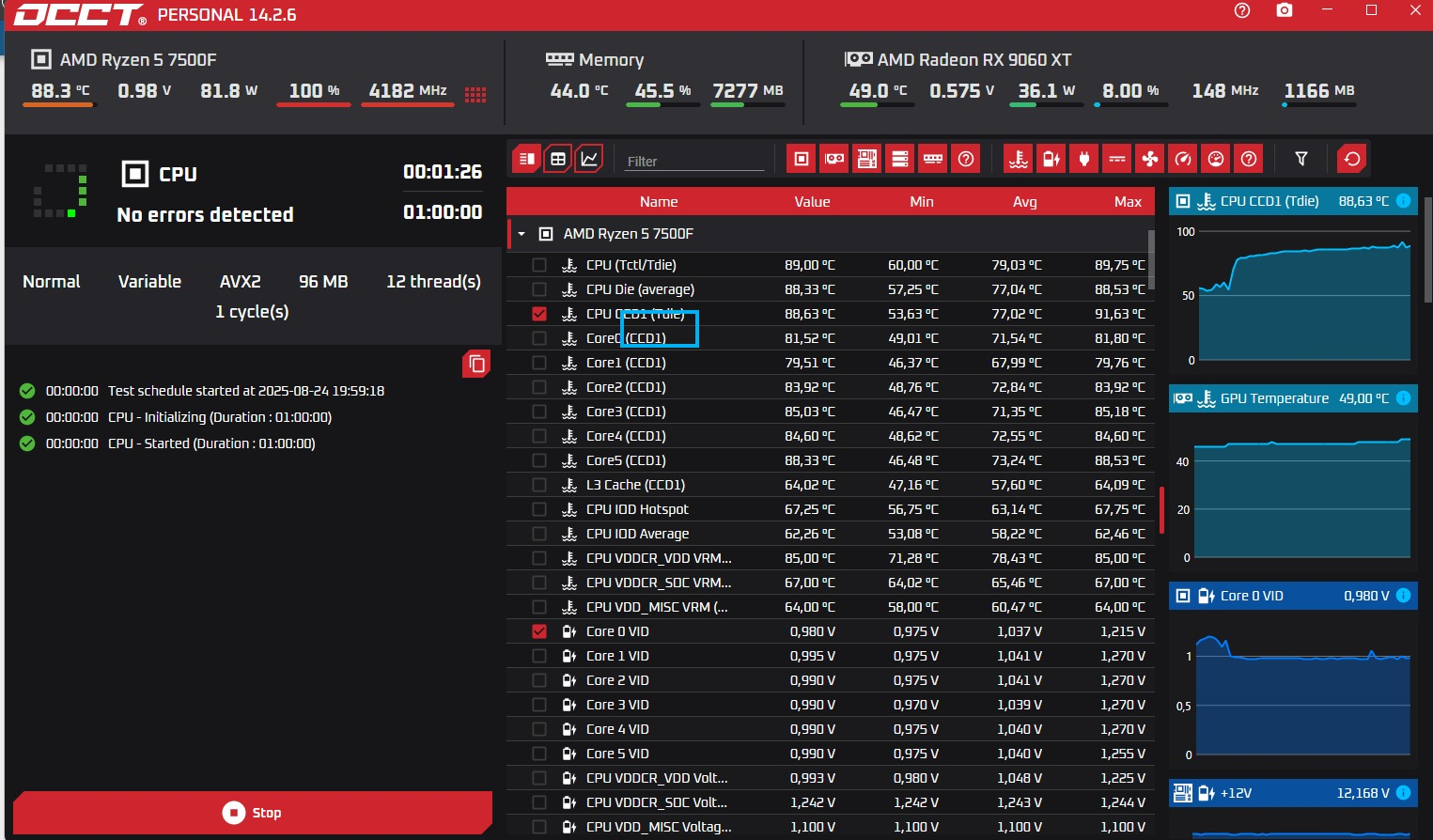Stop the running CPU test
The image size is (1433, 840).
pyautogui.click(x=253, y=813)
